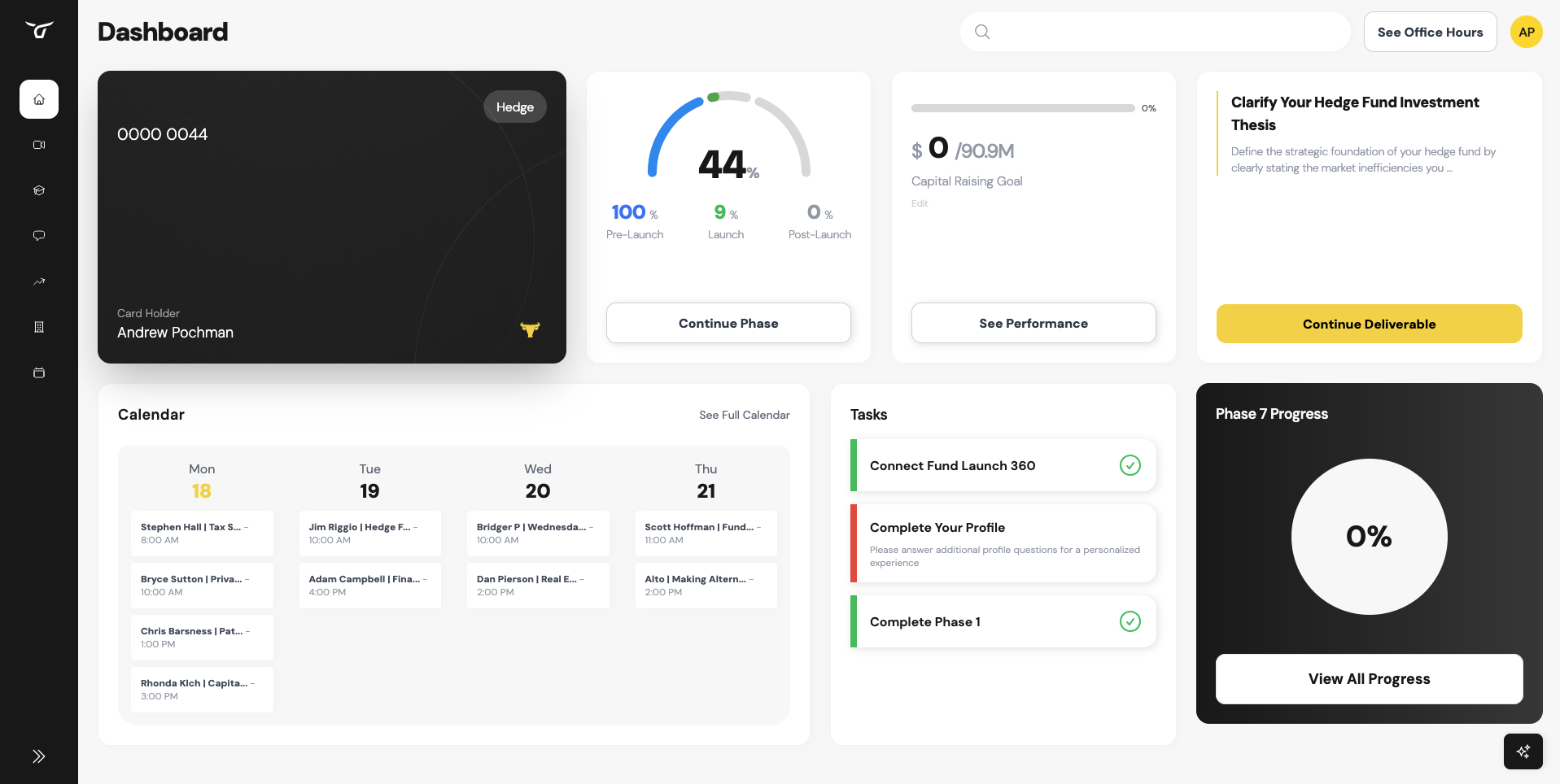Select the Home dashboard sidebar item
This screenshot has width=1560, height=784.
38,99
